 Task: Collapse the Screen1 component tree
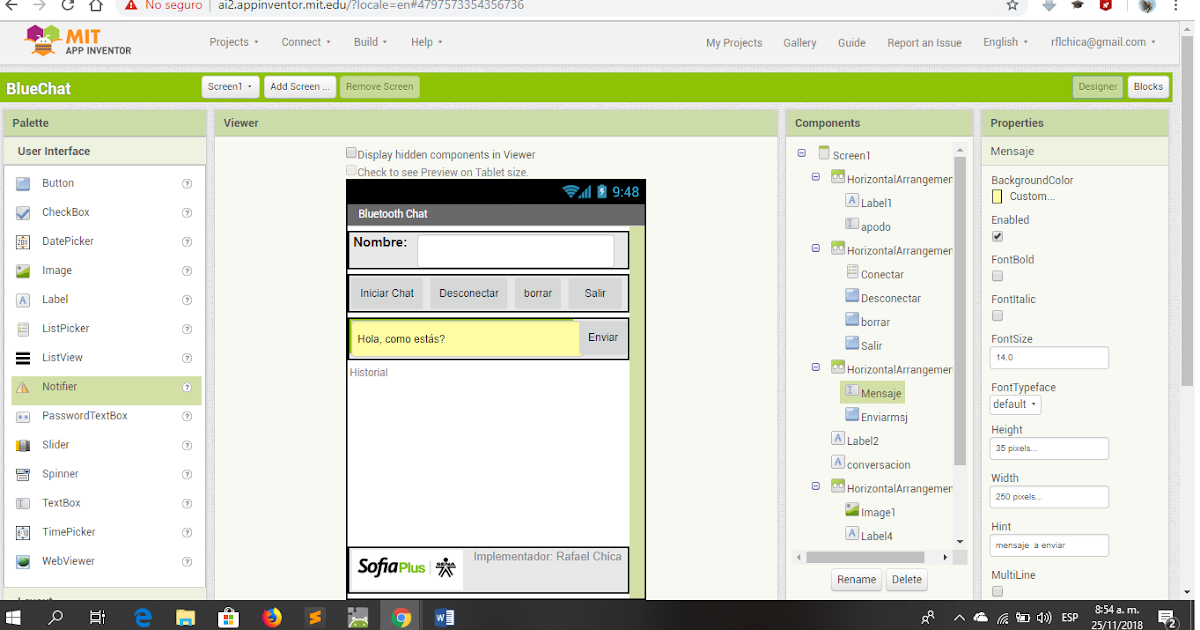tap(801, 153)
